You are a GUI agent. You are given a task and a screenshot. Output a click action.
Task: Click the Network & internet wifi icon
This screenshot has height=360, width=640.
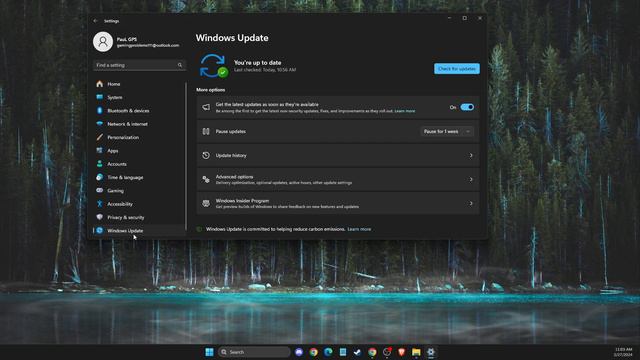tap(100, 124)
